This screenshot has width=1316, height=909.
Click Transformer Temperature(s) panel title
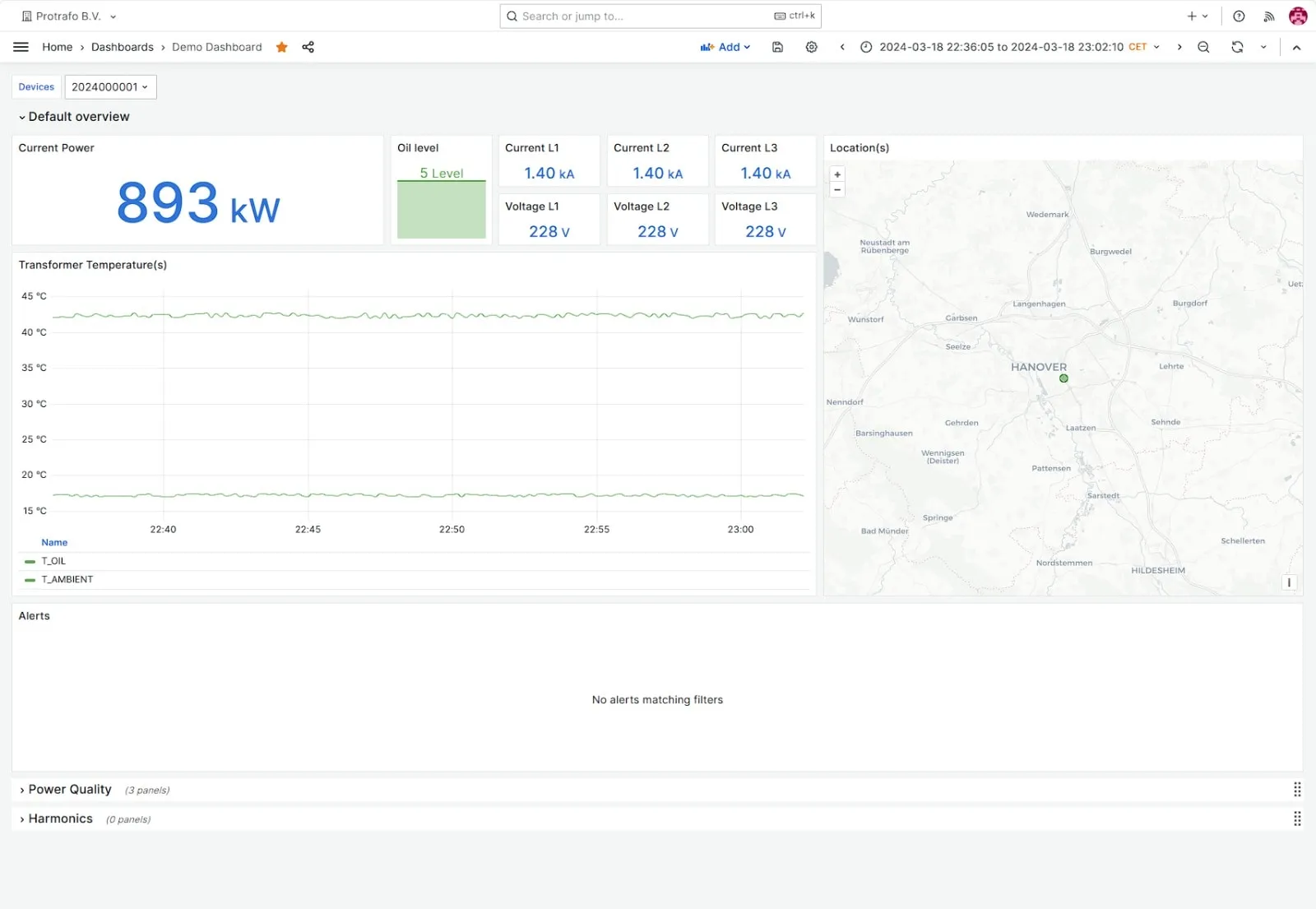click(93, 265)
